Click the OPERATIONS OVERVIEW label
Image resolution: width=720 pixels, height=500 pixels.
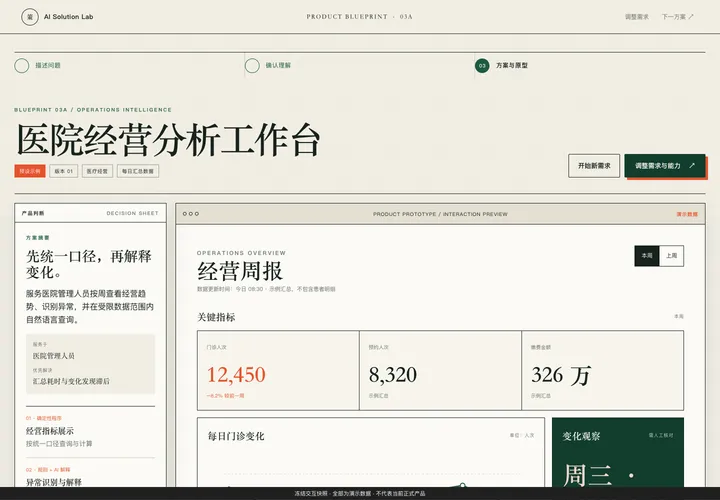241,253
